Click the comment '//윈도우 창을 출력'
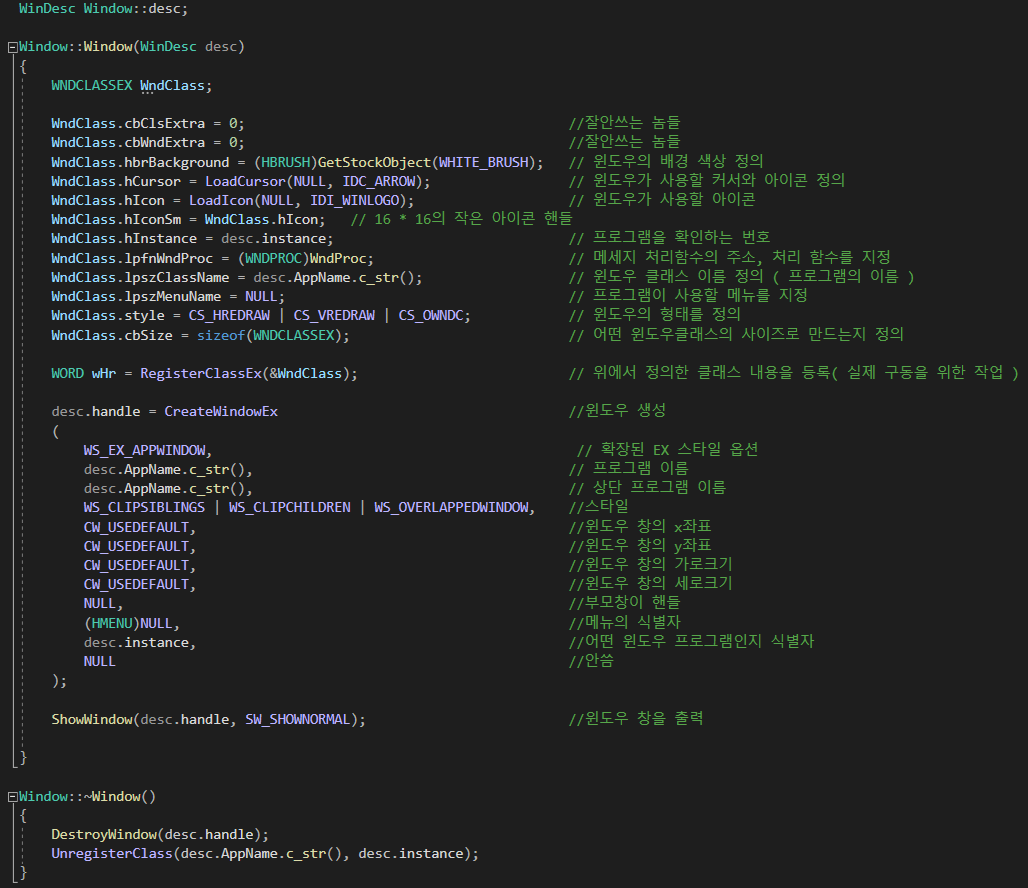Viewport: 1028px width, 888px height. (636, 719)
